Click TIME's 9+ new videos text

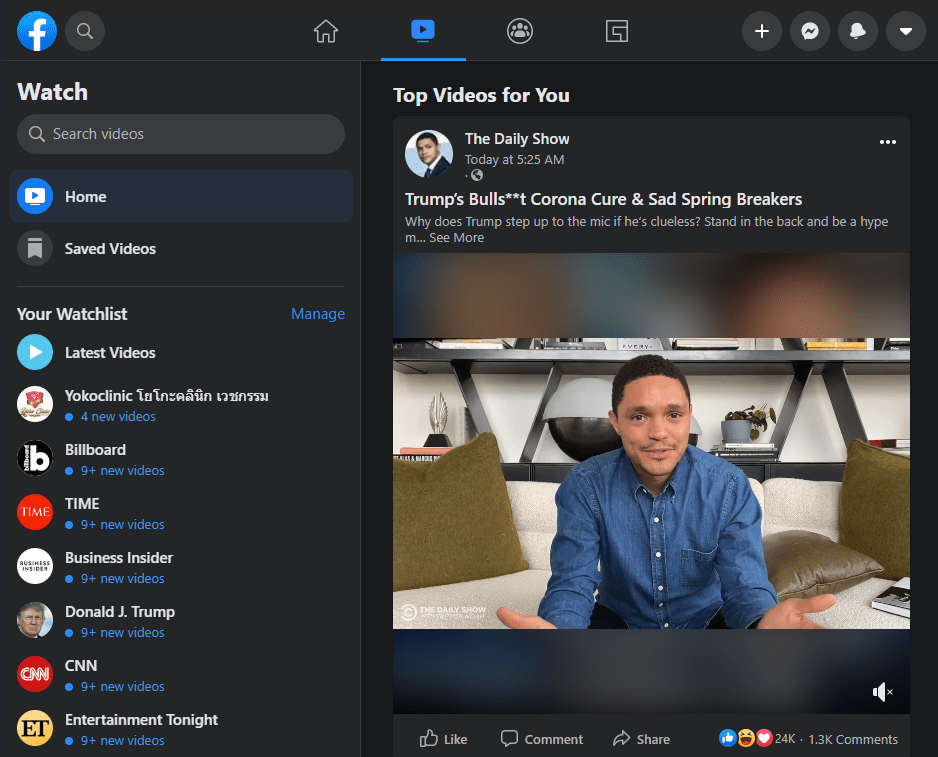pos(122,524)
